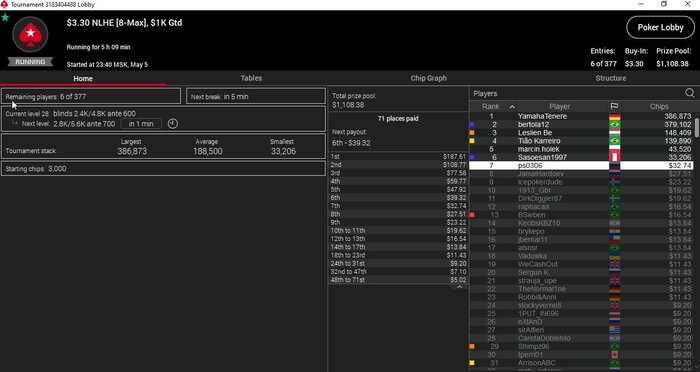Click the PokerStars red spade logo
This screenshot has height=372, width=700.
(30, 35)
